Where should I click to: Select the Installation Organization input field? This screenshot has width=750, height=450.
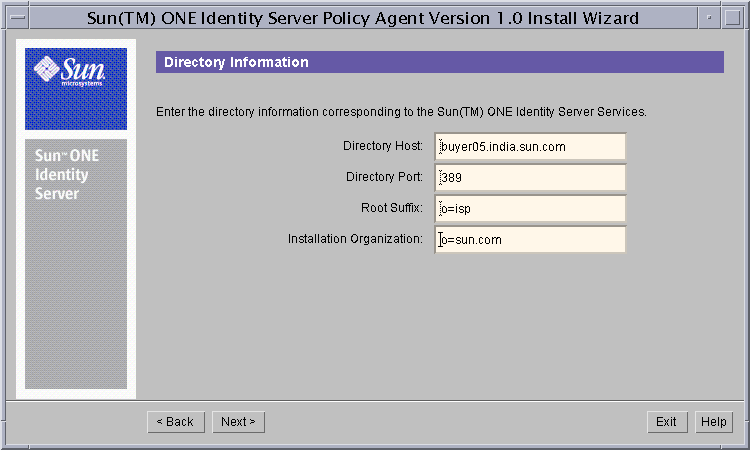coord(530,240)
